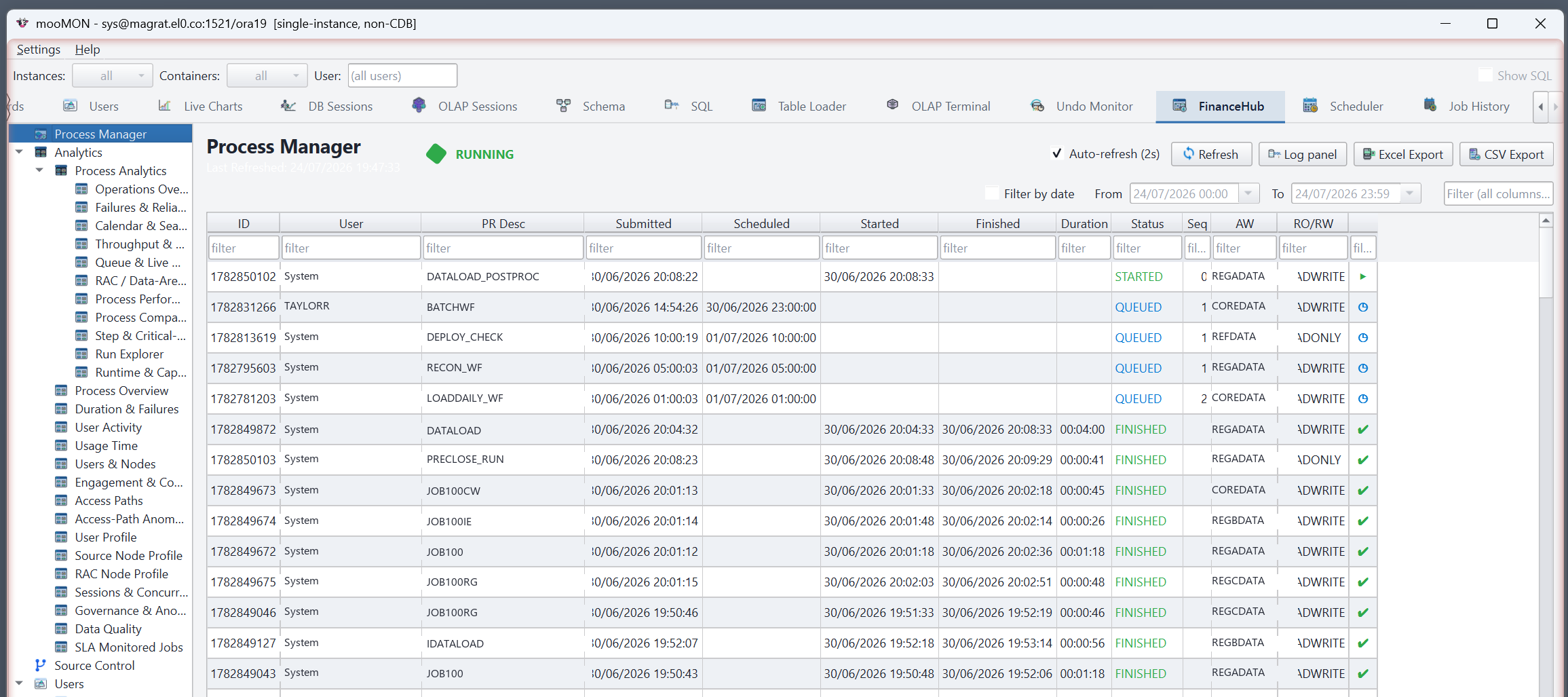Collapse the Process Analytics tree node

pyautogui.click(x=39, y=170)
